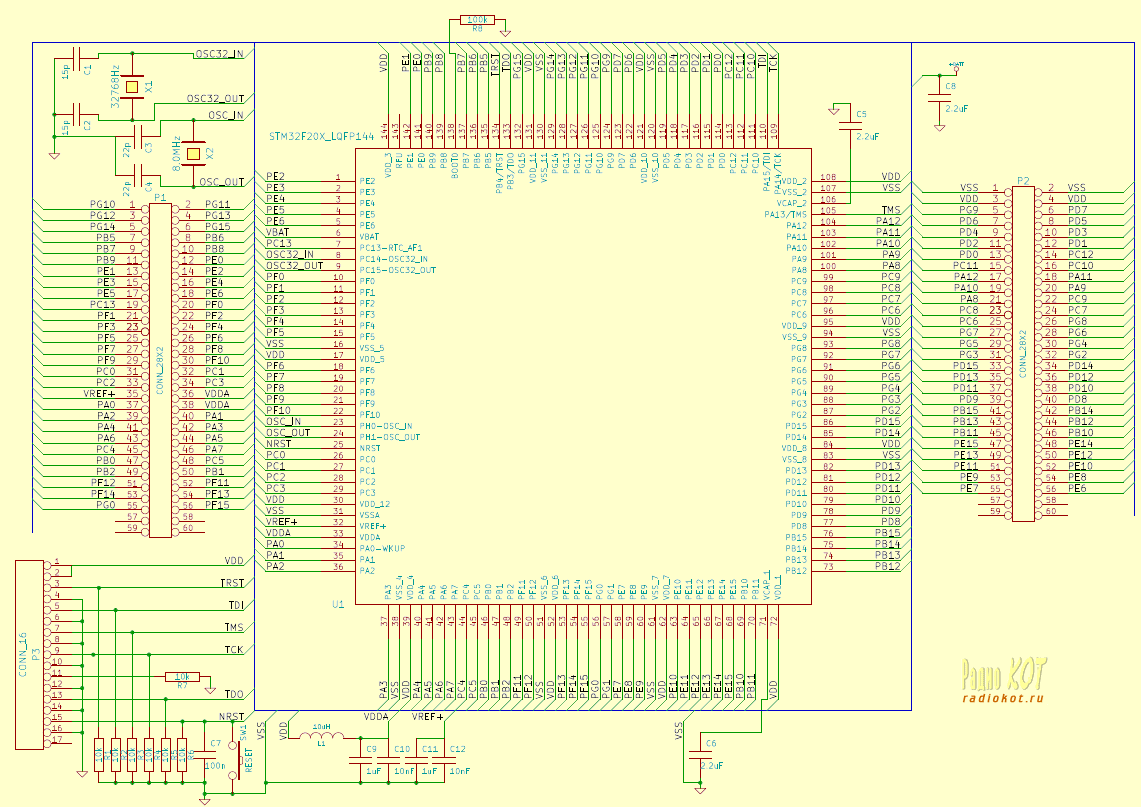
Task: Select the X2 8.0MHz crystal symbol
Action: click(193, 154)
